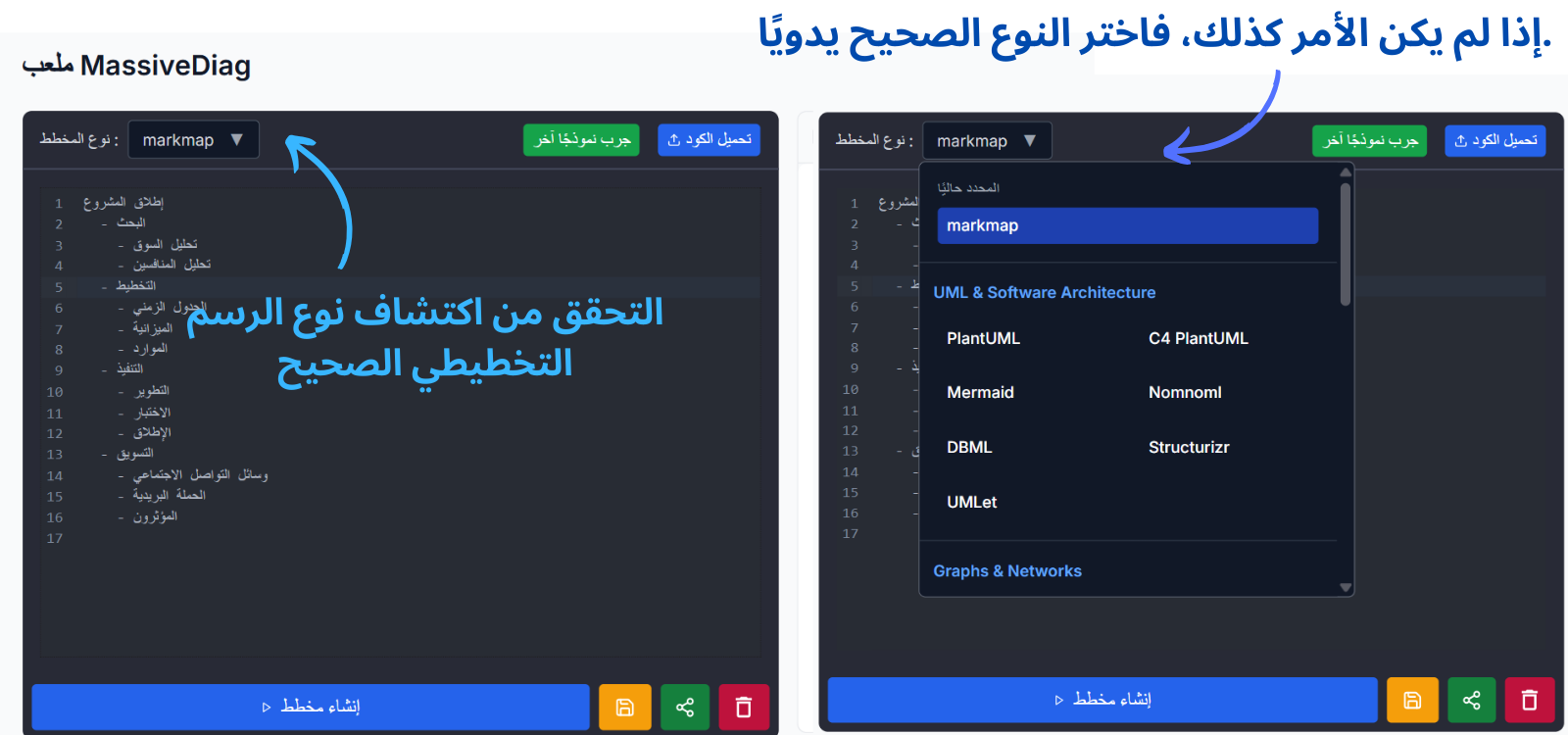Viewport: 1568px width, 735px height.
Task: Choose Nomnoml from the diagram type list
Action: tap(1185, 392)
